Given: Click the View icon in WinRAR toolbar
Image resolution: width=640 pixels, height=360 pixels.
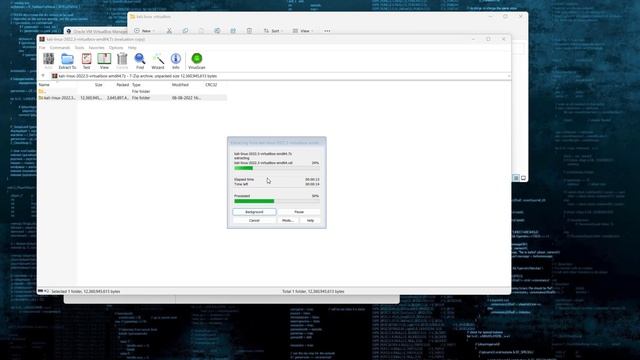Looking at the screenshot, I should 104,61.
